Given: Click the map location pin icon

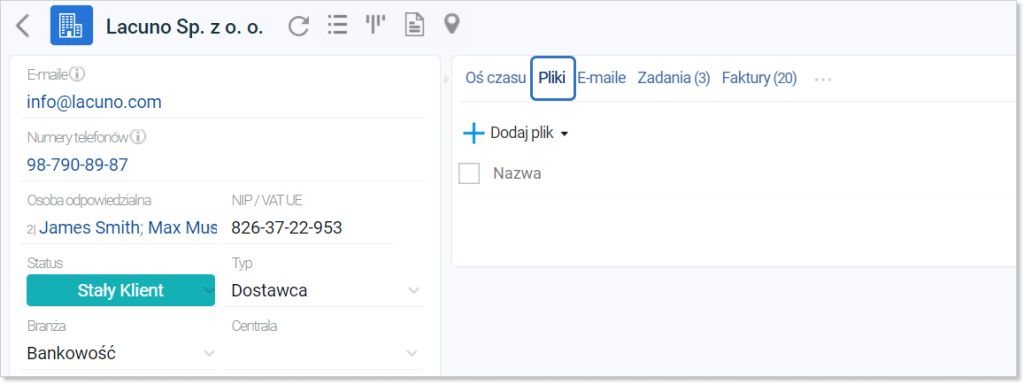Looking at the screenshot, I should [x=452, y=25].
